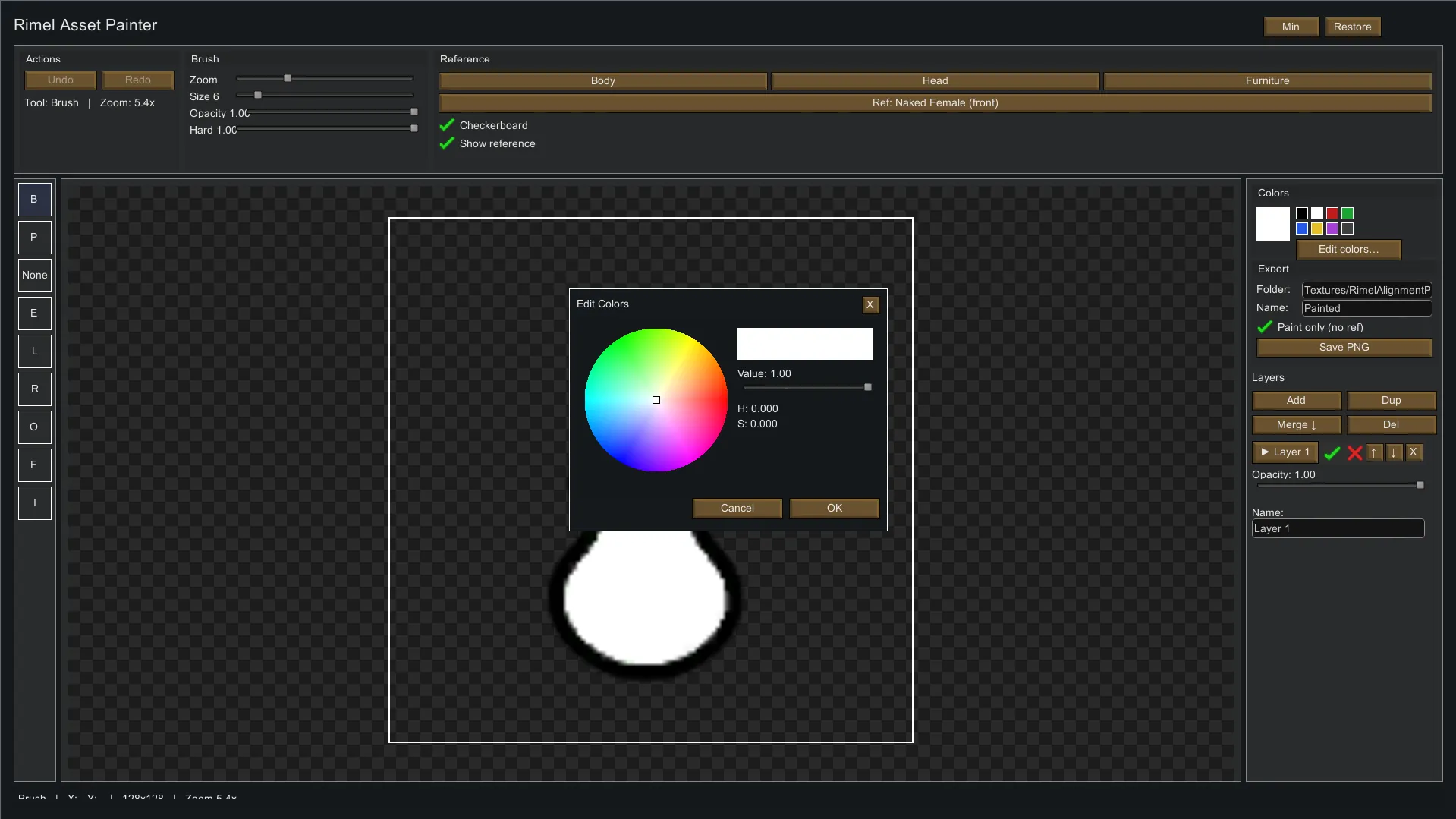Click the export Folder path field
Screen dimensions: 1456x819
point(1366,290)
